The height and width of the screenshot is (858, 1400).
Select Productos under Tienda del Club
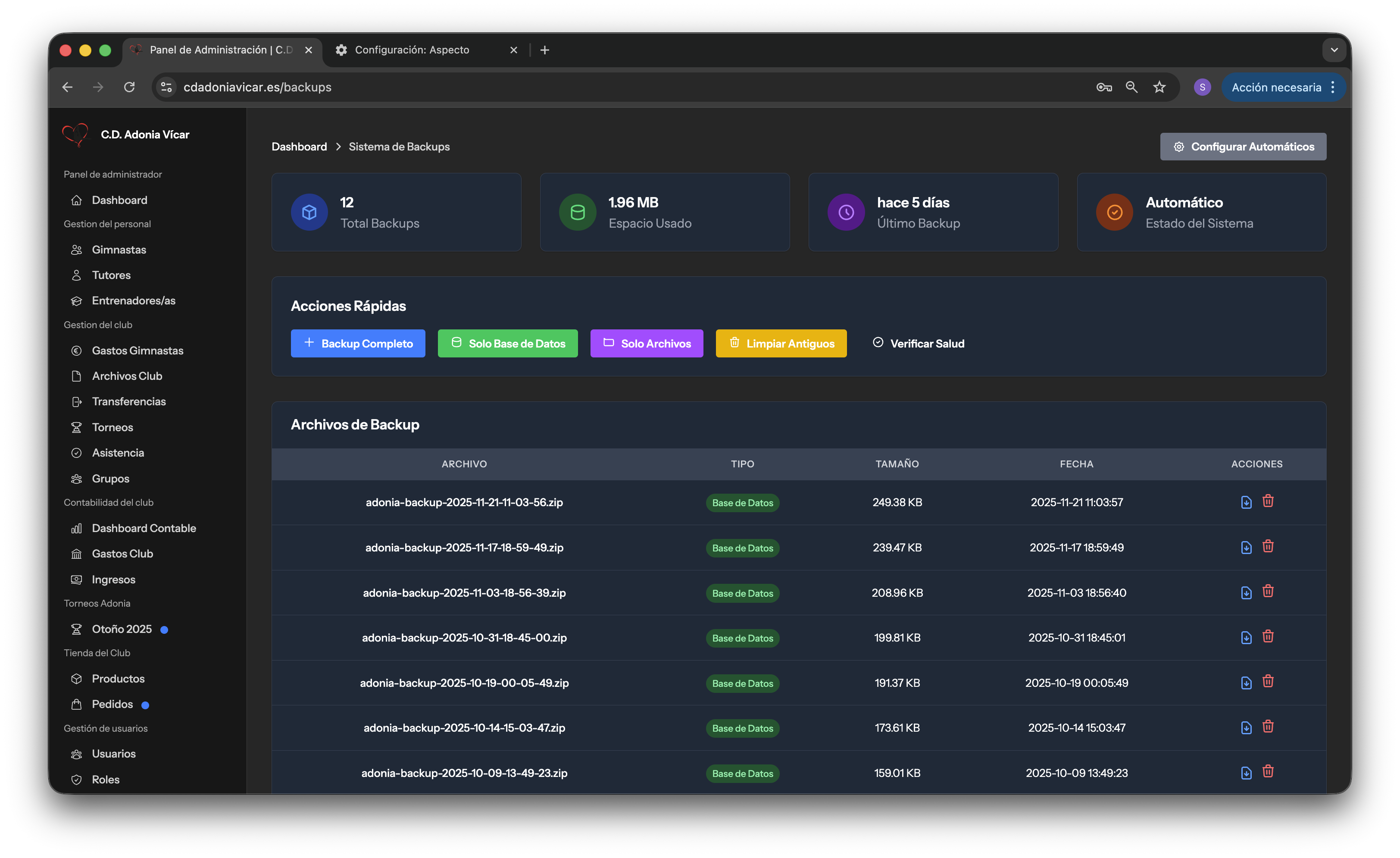pyautogui.click(x=118, y=679)
